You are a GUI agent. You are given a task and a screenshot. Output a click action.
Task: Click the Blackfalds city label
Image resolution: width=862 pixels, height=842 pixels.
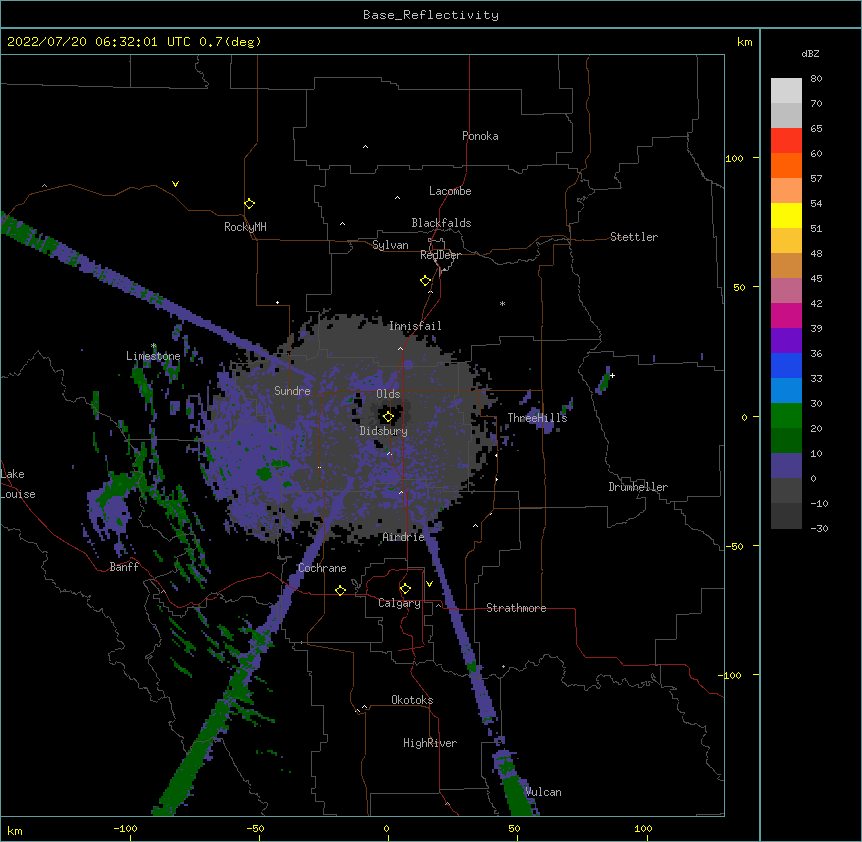(x=441, y=223)
